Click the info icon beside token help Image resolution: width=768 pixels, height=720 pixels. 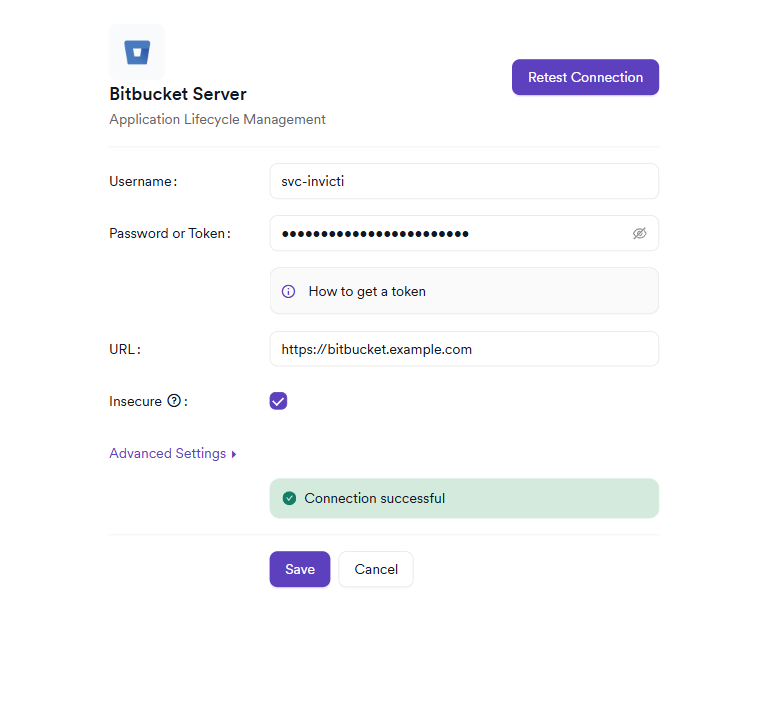(x=288, y=291)
